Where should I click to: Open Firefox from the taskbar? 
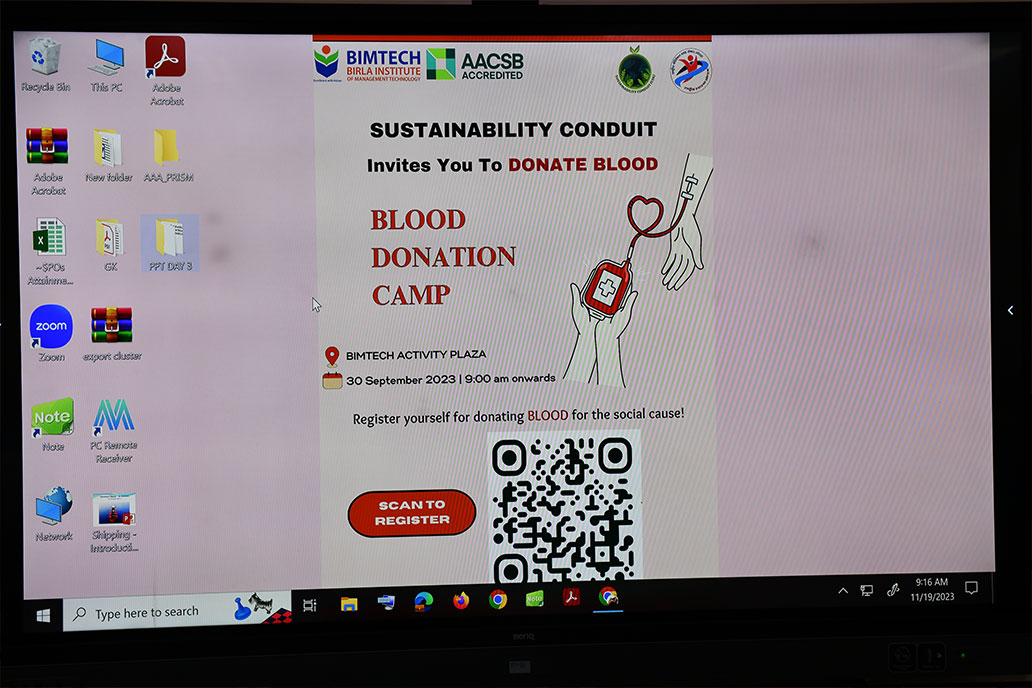point(461,600)
